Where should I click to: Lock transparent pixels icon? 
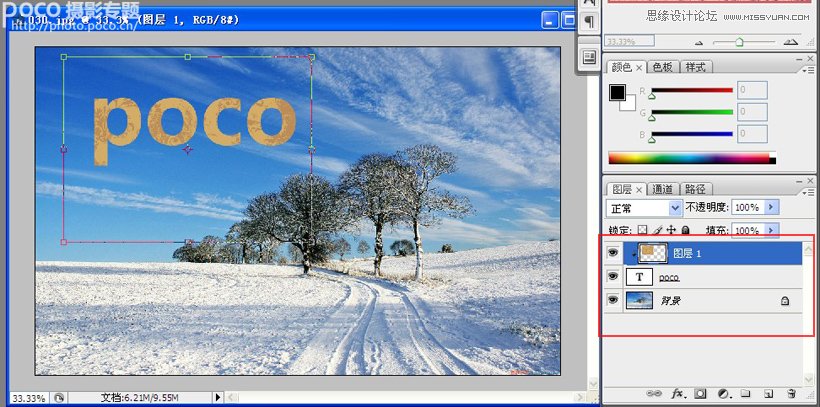pyautogui.click(x=643, y=230)
